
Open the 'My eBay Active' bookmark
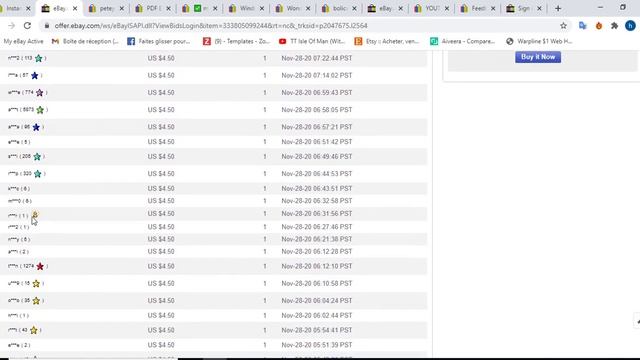23,41
